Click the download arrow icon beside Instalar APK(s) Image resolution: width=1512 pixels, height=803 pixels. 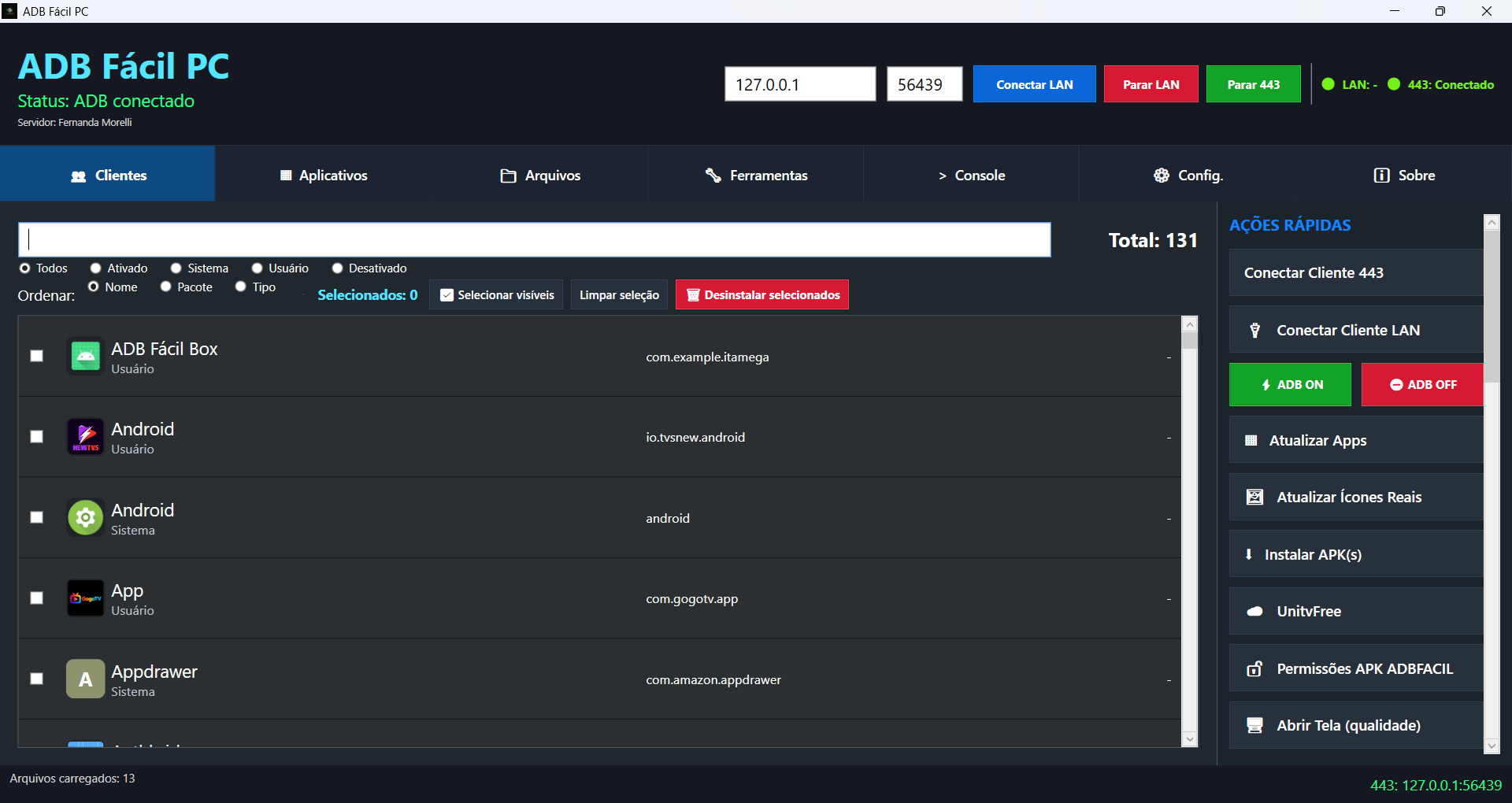coord(1249,554)
